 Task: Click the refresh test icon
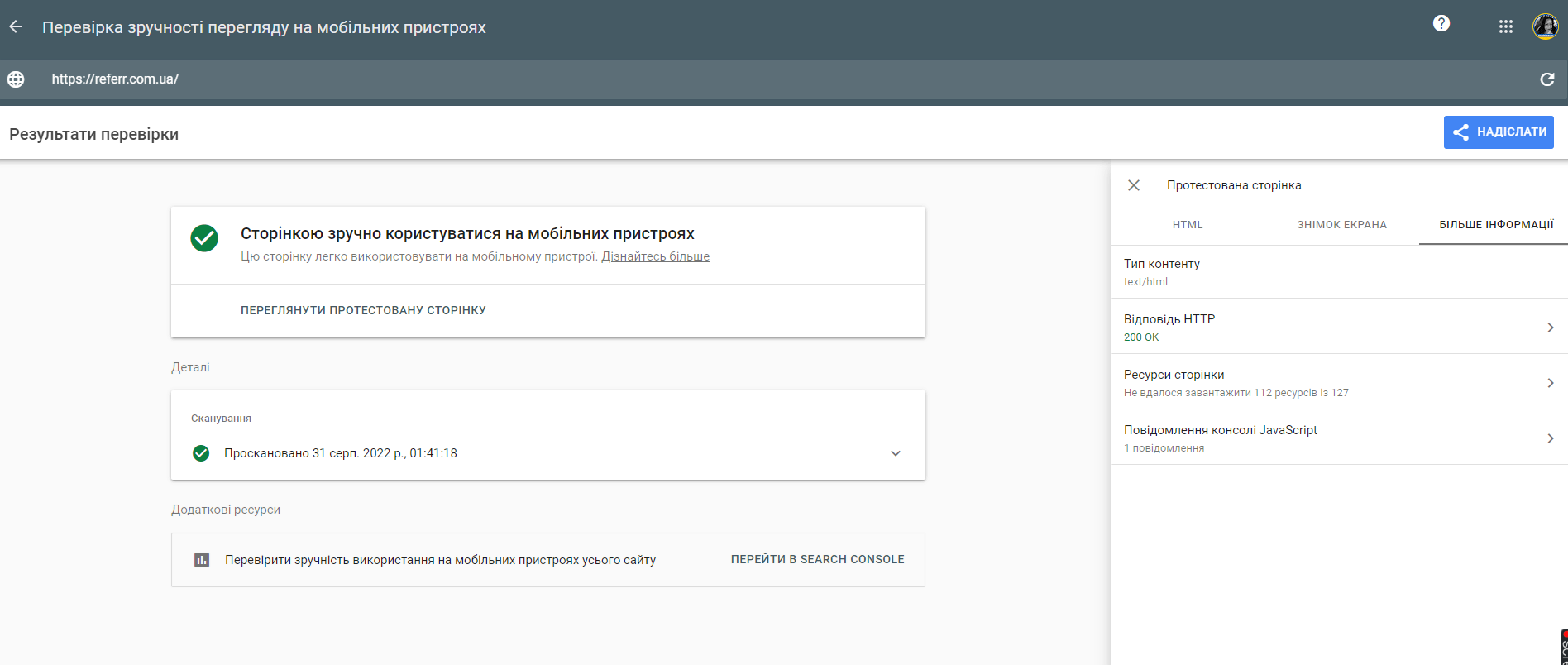1547,79
